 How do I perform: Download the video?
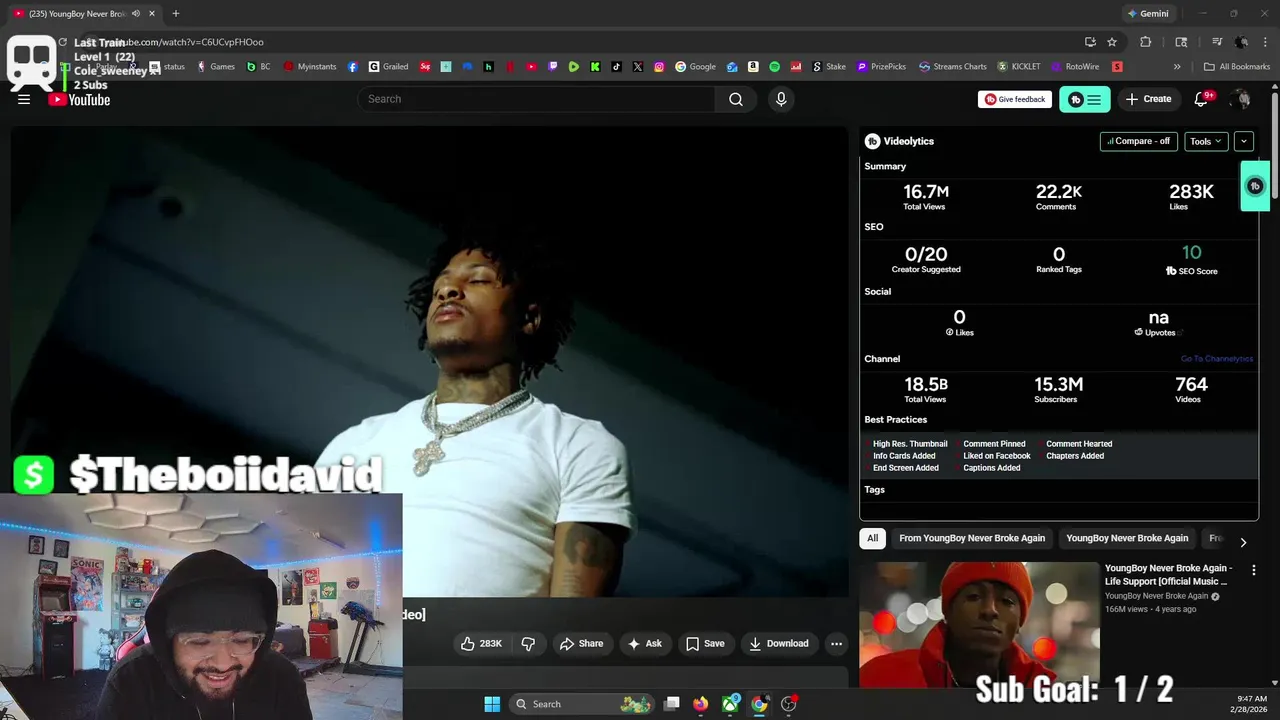(779, 643)
